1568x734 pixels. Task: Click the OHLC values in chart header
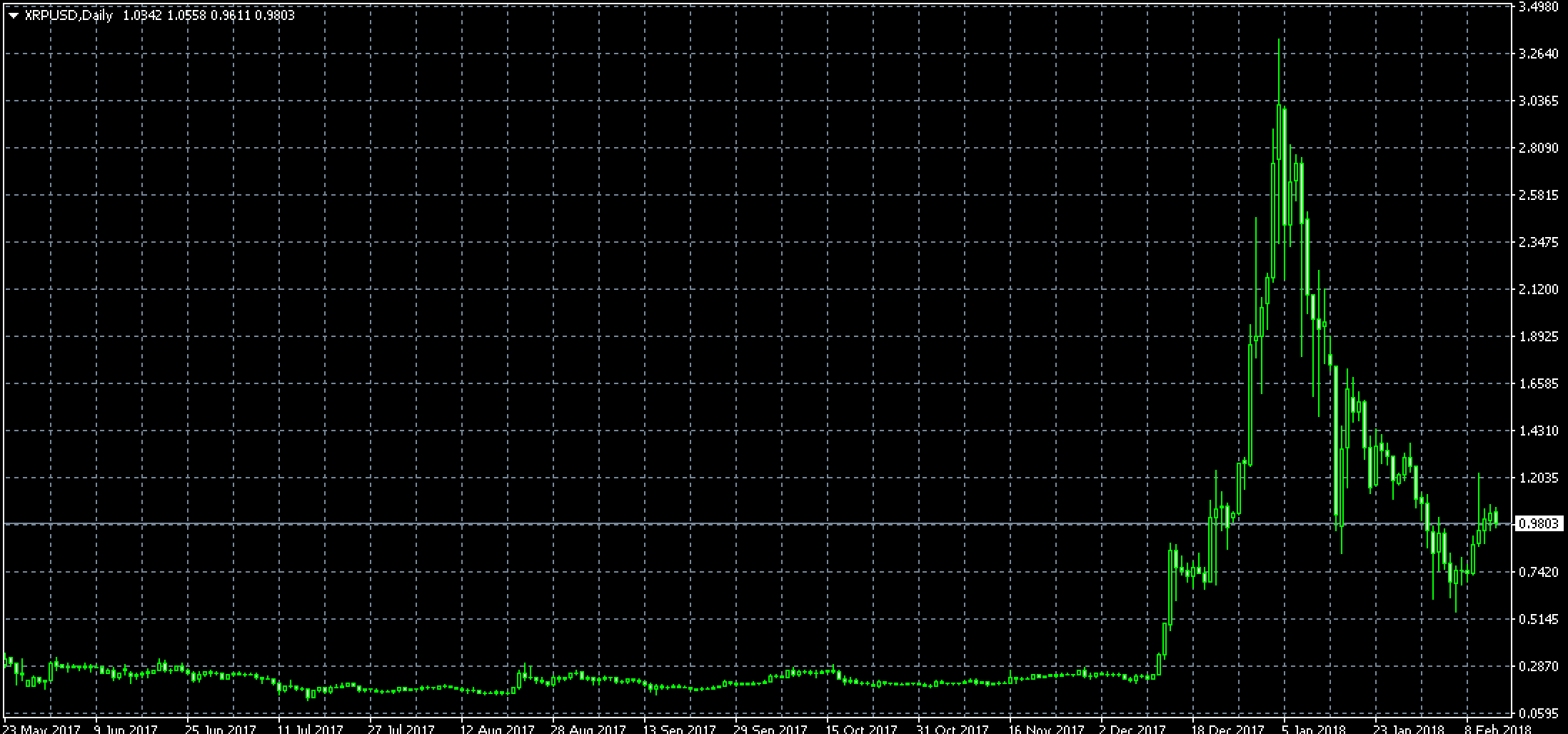click(x=208, y=15)
